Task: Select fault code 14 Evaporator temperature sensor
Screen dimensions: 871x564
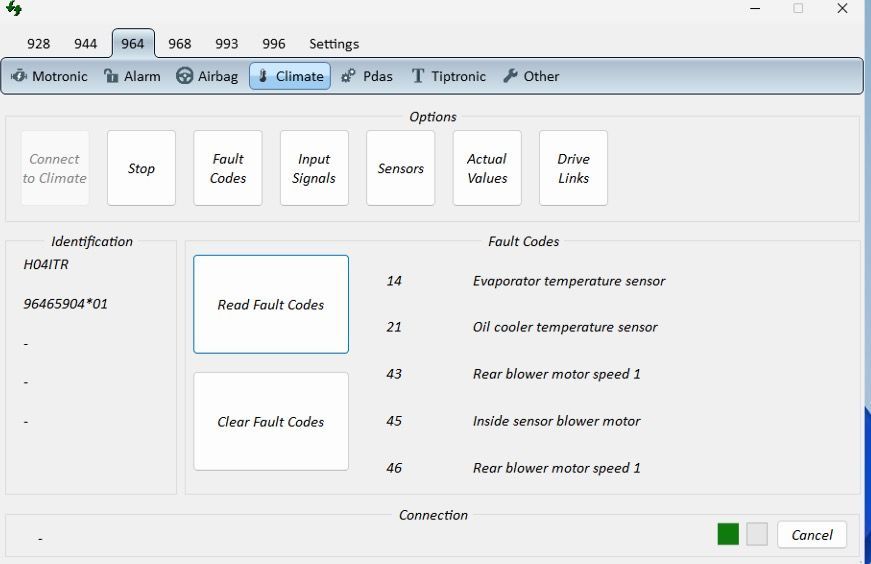Action: (568, 281)
